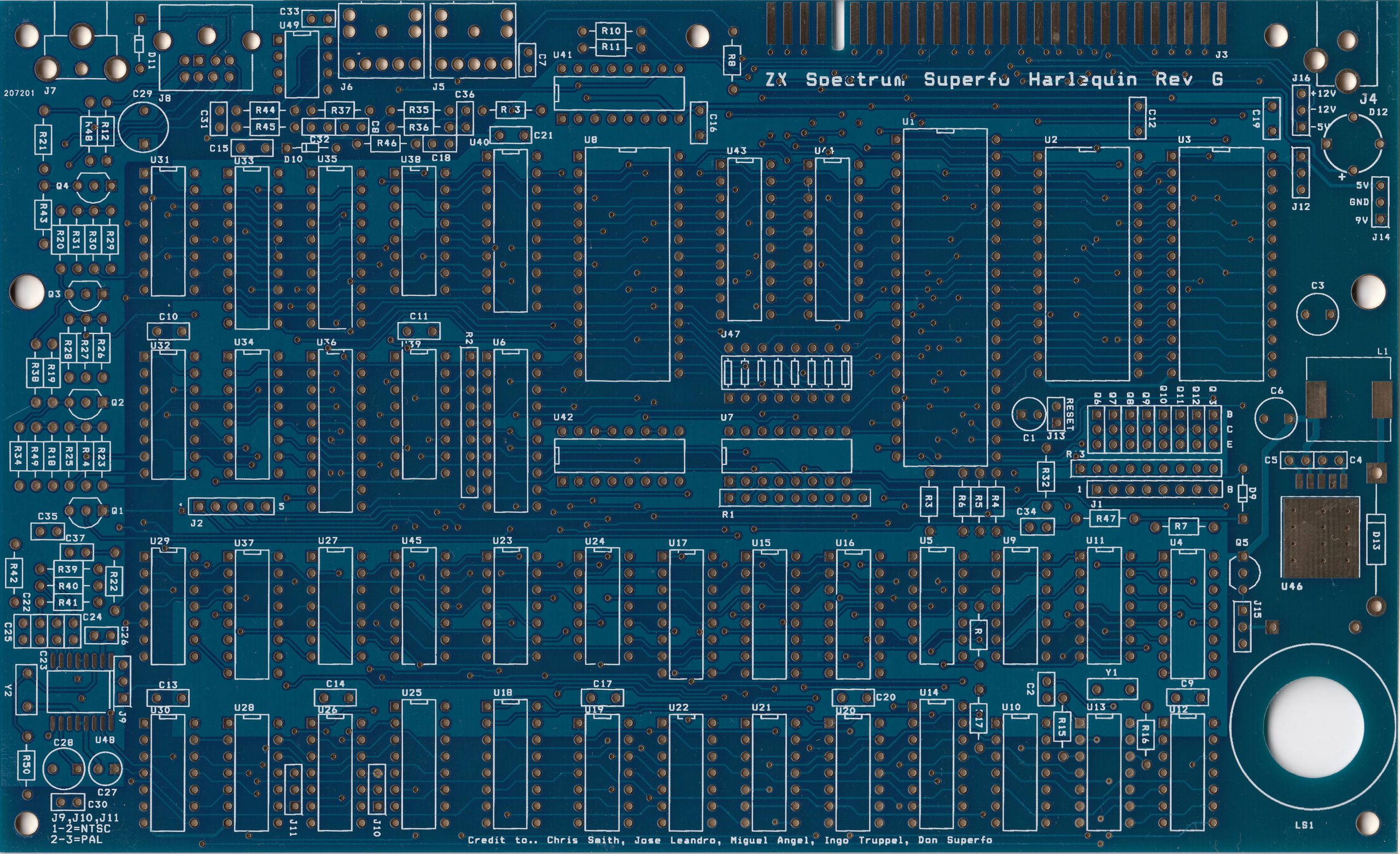Click the C29 capacitor label

(142, 93)
